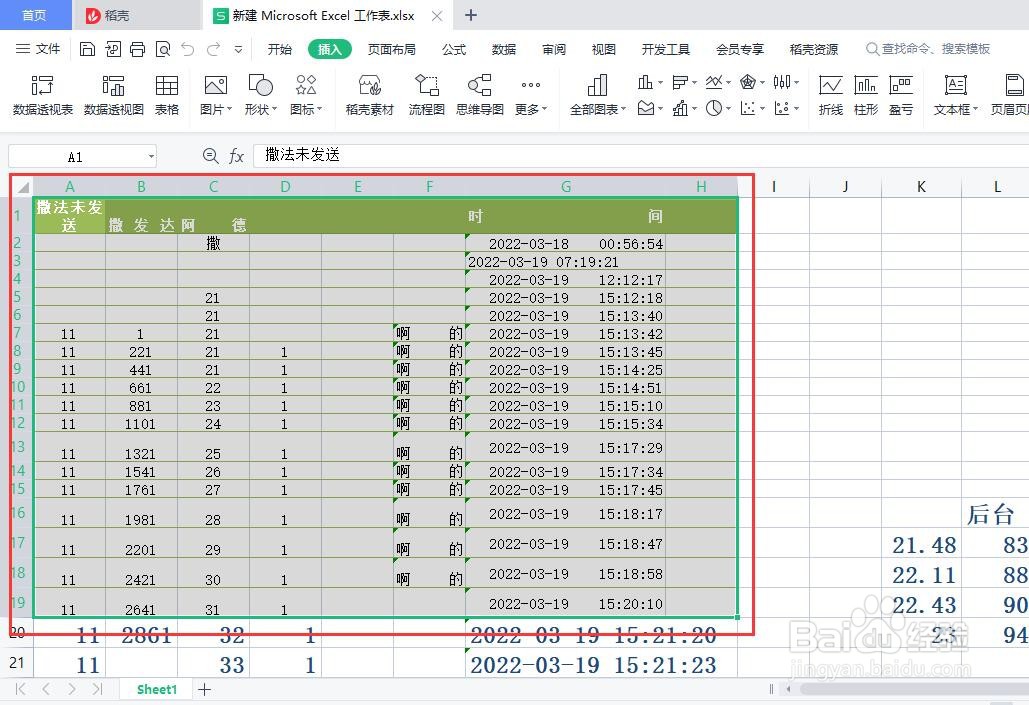Open the 文件 menu
The height and width of the screenshot is (705, 1029).
[x=49, y=48]
